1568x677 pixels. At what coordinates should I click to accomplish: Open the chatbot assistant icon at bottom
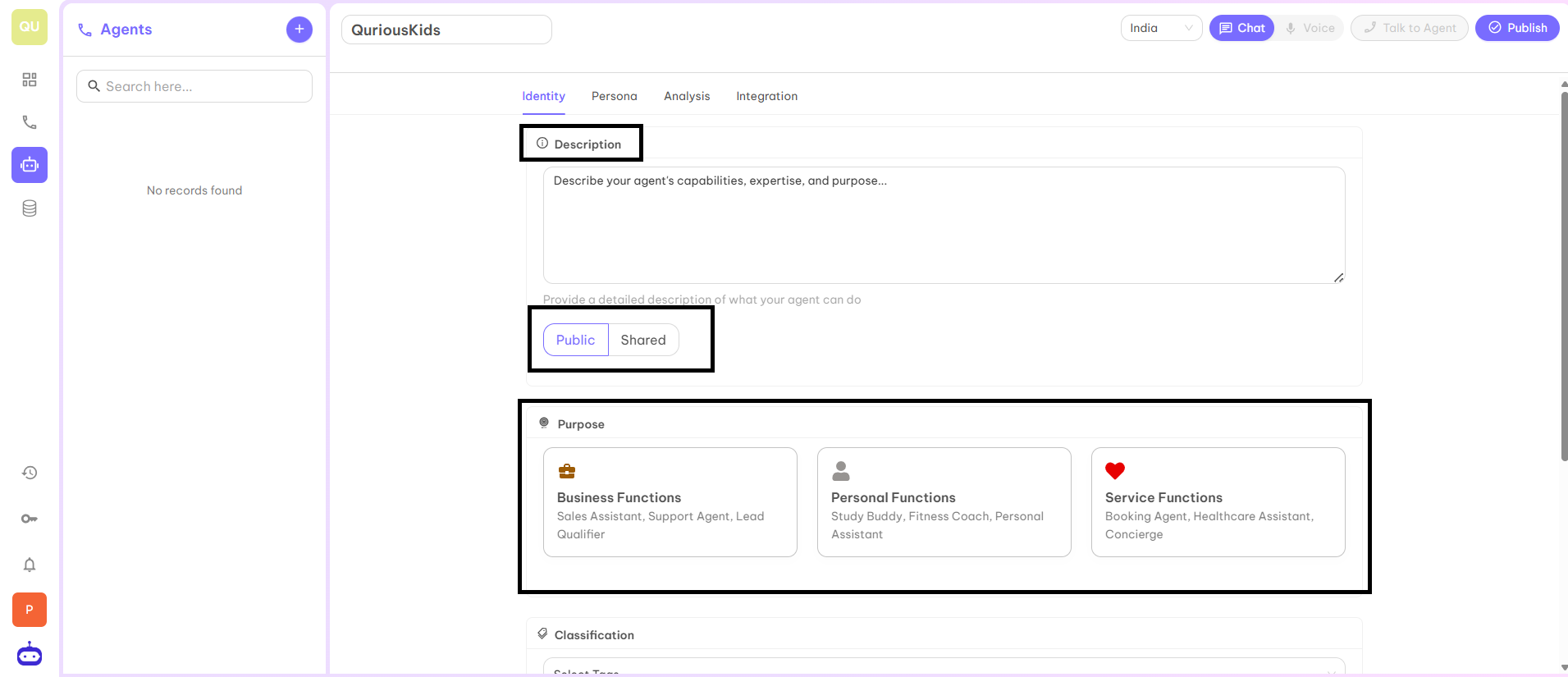tap(30, 654)
